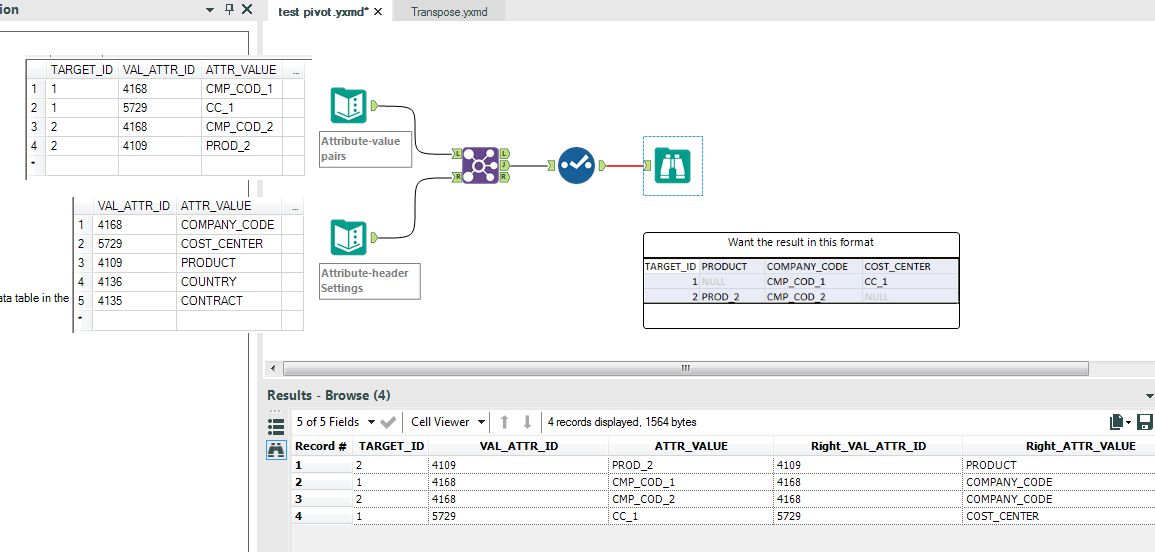Select the Browse tool with binoculars

[x=673, y=165]
